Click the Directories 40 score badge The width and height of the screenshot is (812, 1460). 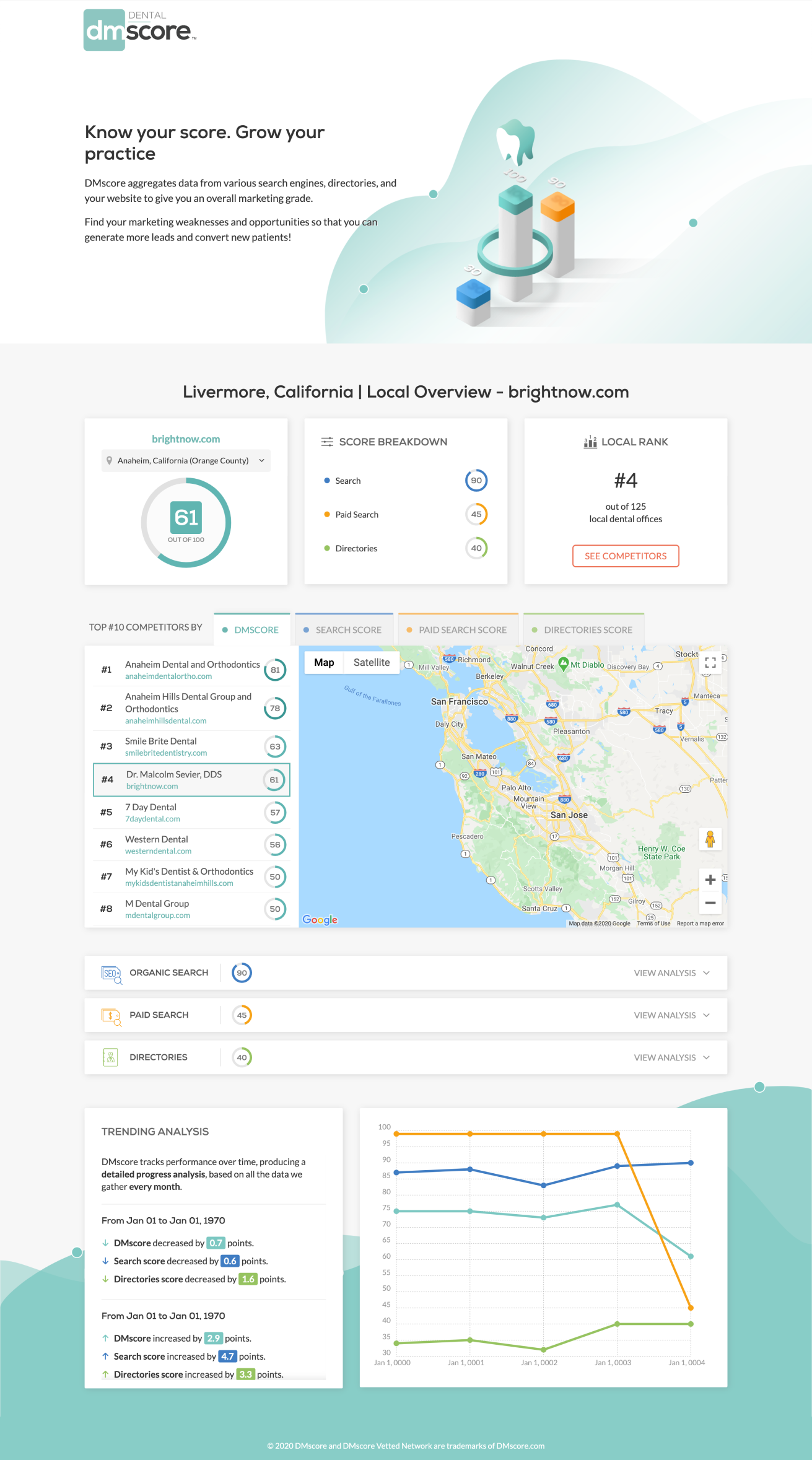pos(242,1057)
